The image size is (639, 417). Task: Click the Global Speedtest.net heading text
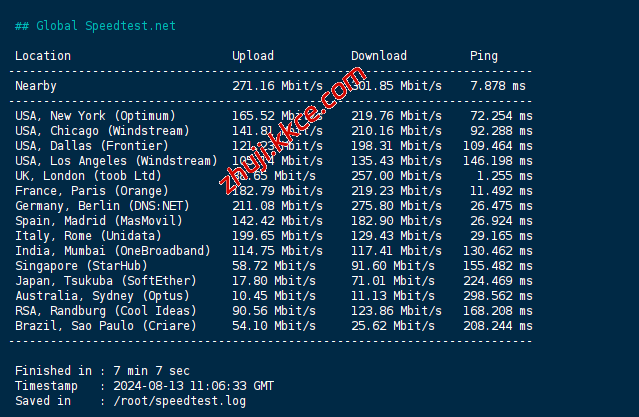click(95, 25)
